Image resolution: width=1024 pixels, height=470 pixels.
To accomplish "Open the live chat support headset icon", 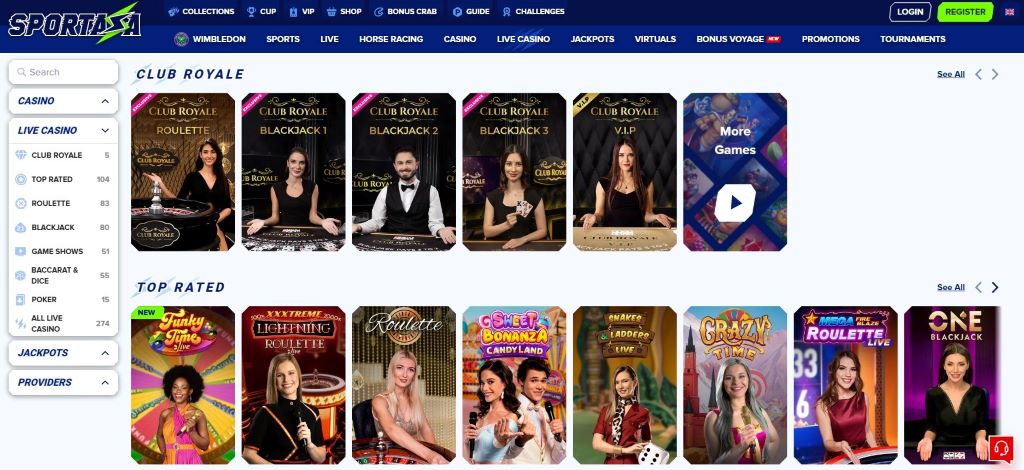I will 1000,448.
